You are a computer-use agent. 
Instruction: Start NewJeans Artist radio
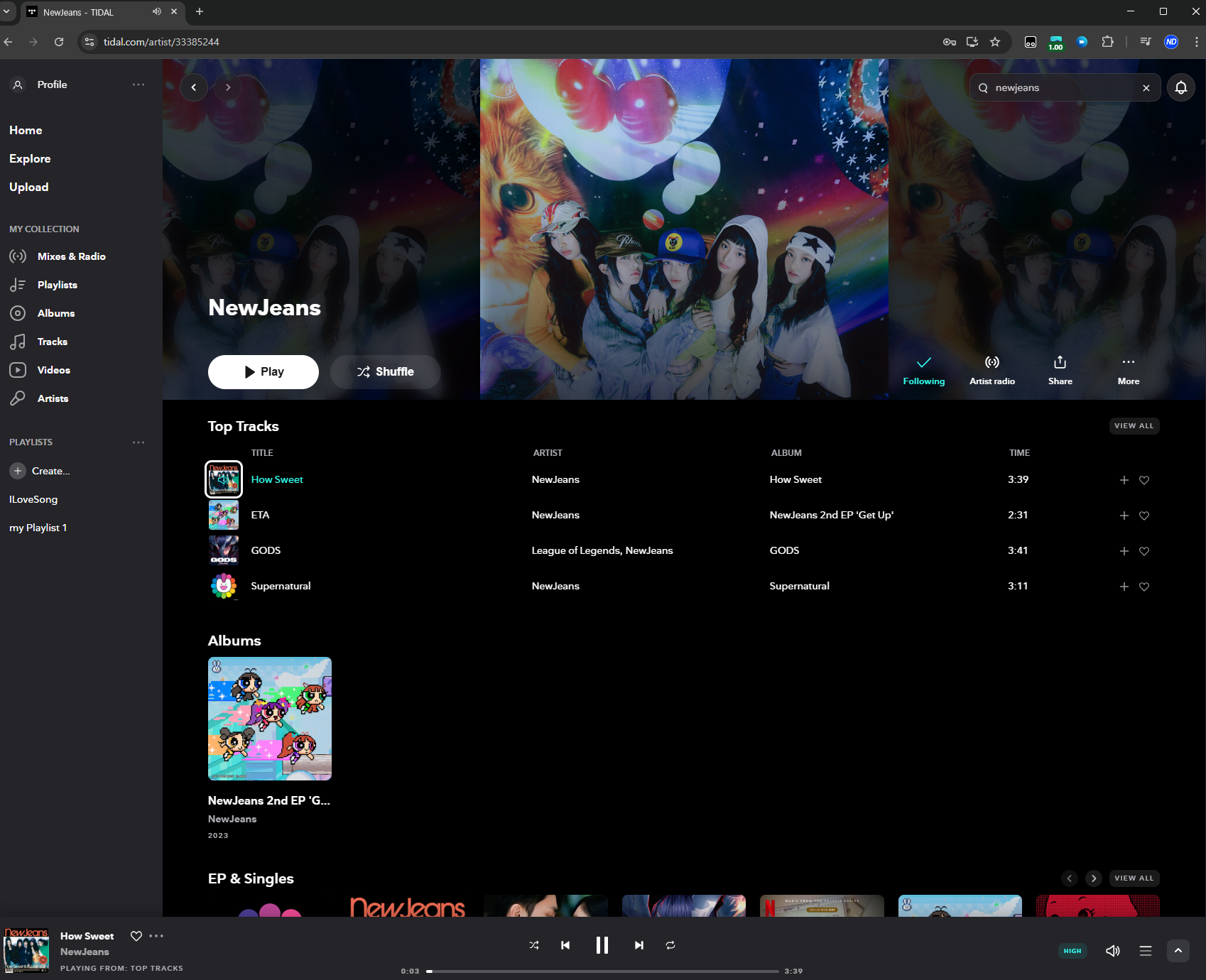[x=992, y=371]
